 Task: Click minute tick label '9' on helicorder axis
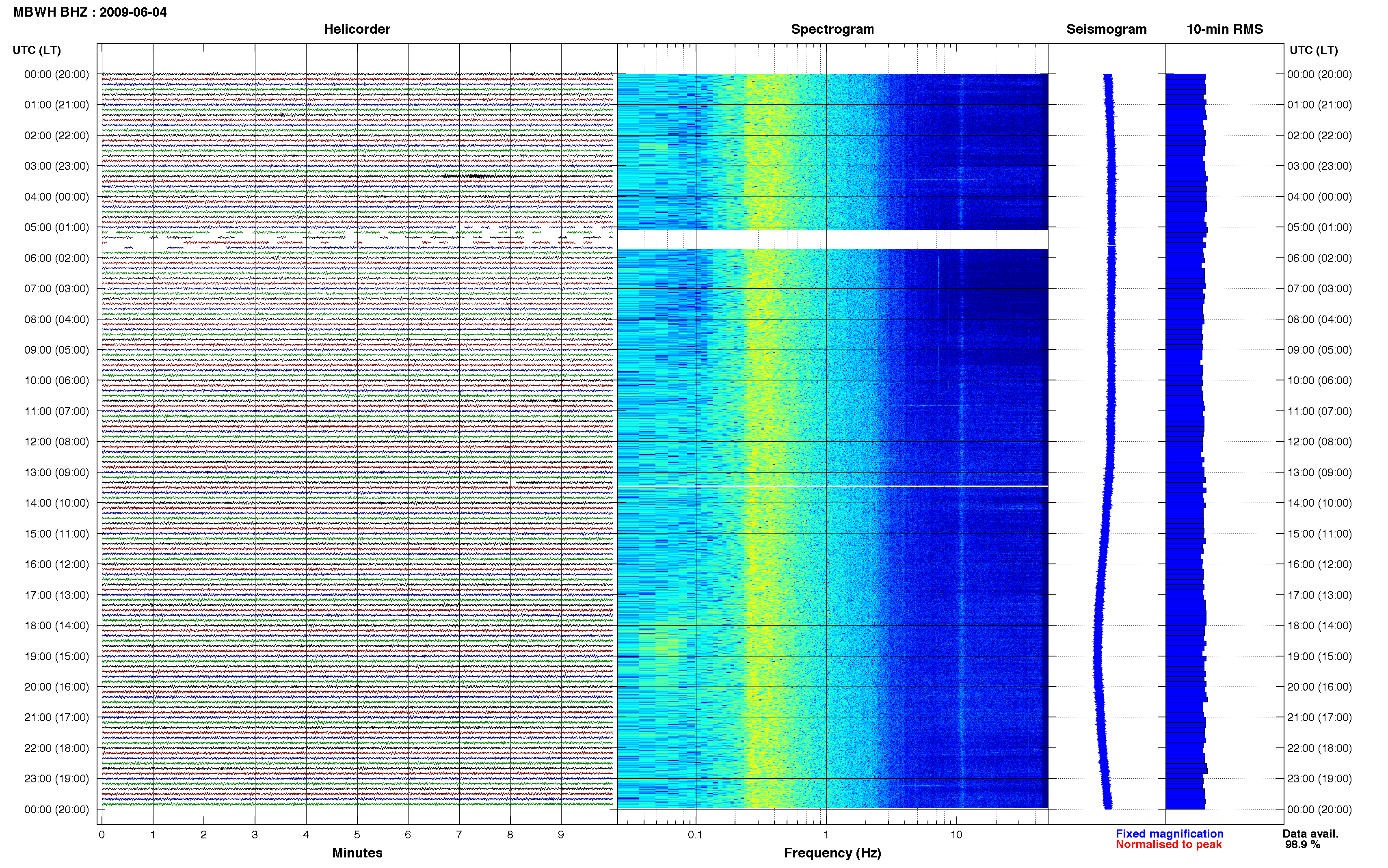pyautogui.click(x=561, y=835)
